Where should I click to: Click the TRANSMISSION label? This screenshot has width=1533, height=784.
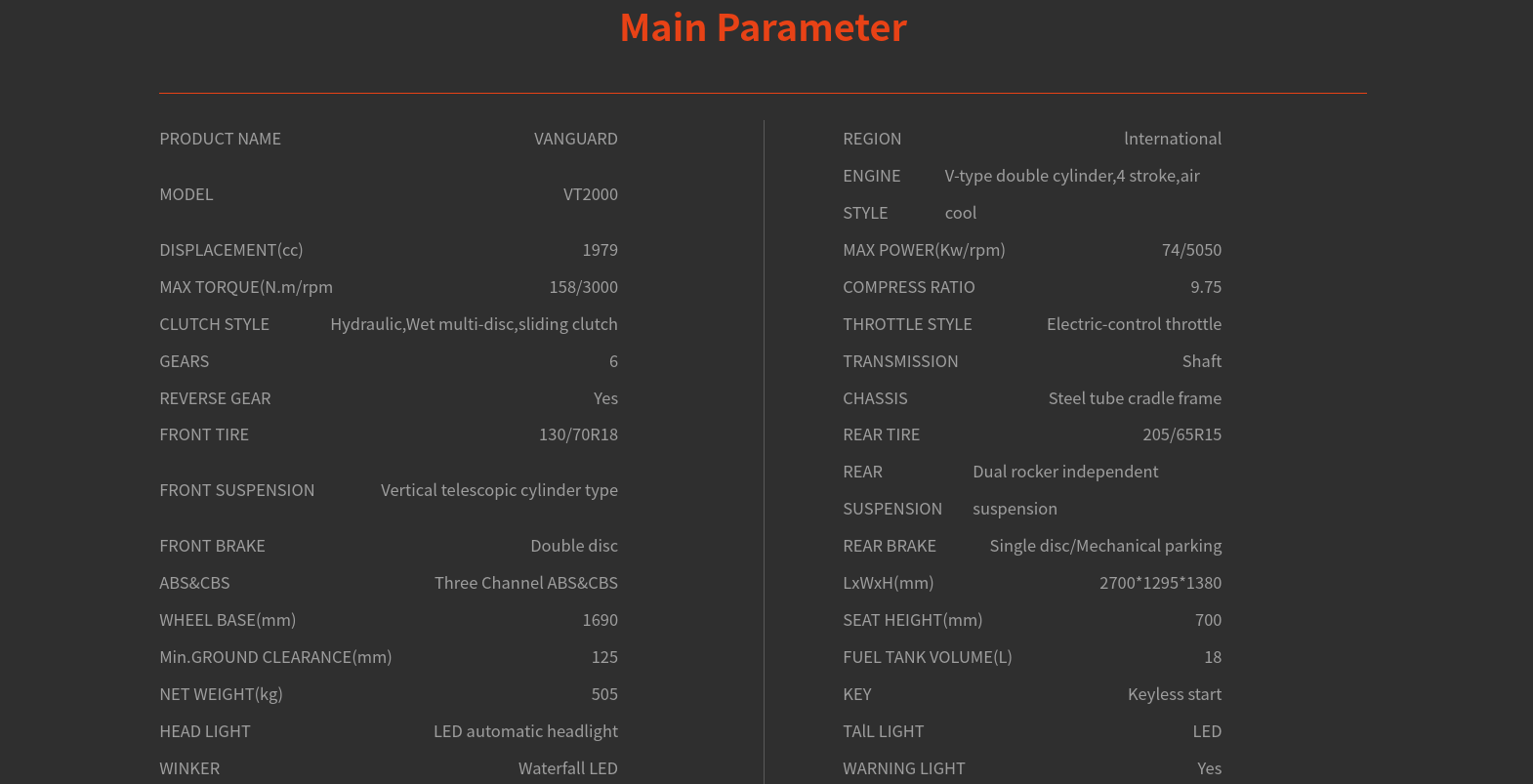(x=900, y=361)
